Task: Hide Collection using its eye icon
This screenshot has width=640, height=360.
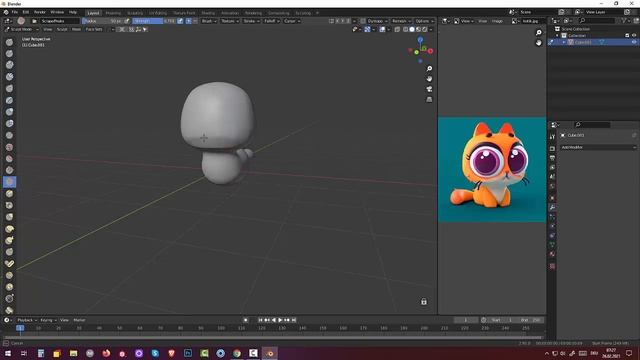Action: [634, 36]
